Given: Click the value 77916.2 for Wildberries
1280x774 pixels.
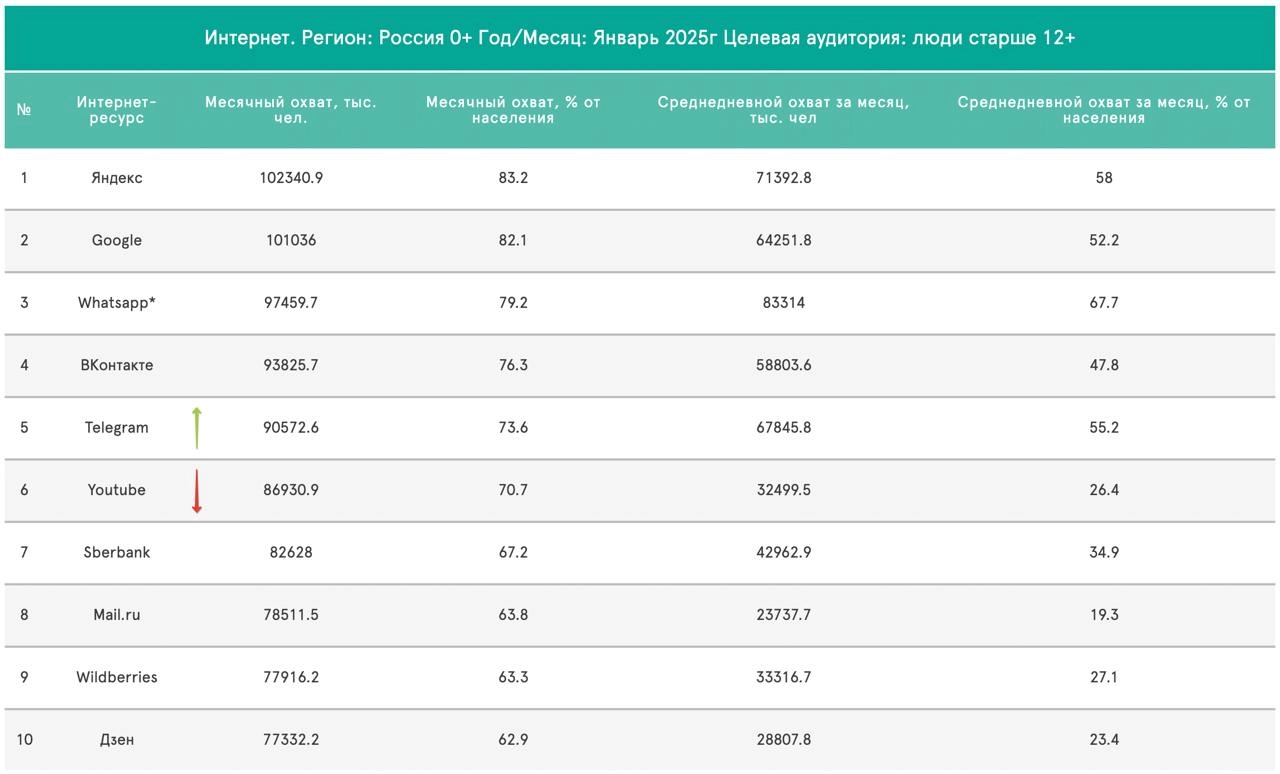Looking at the screenshot, I should (x=291, y=677).
